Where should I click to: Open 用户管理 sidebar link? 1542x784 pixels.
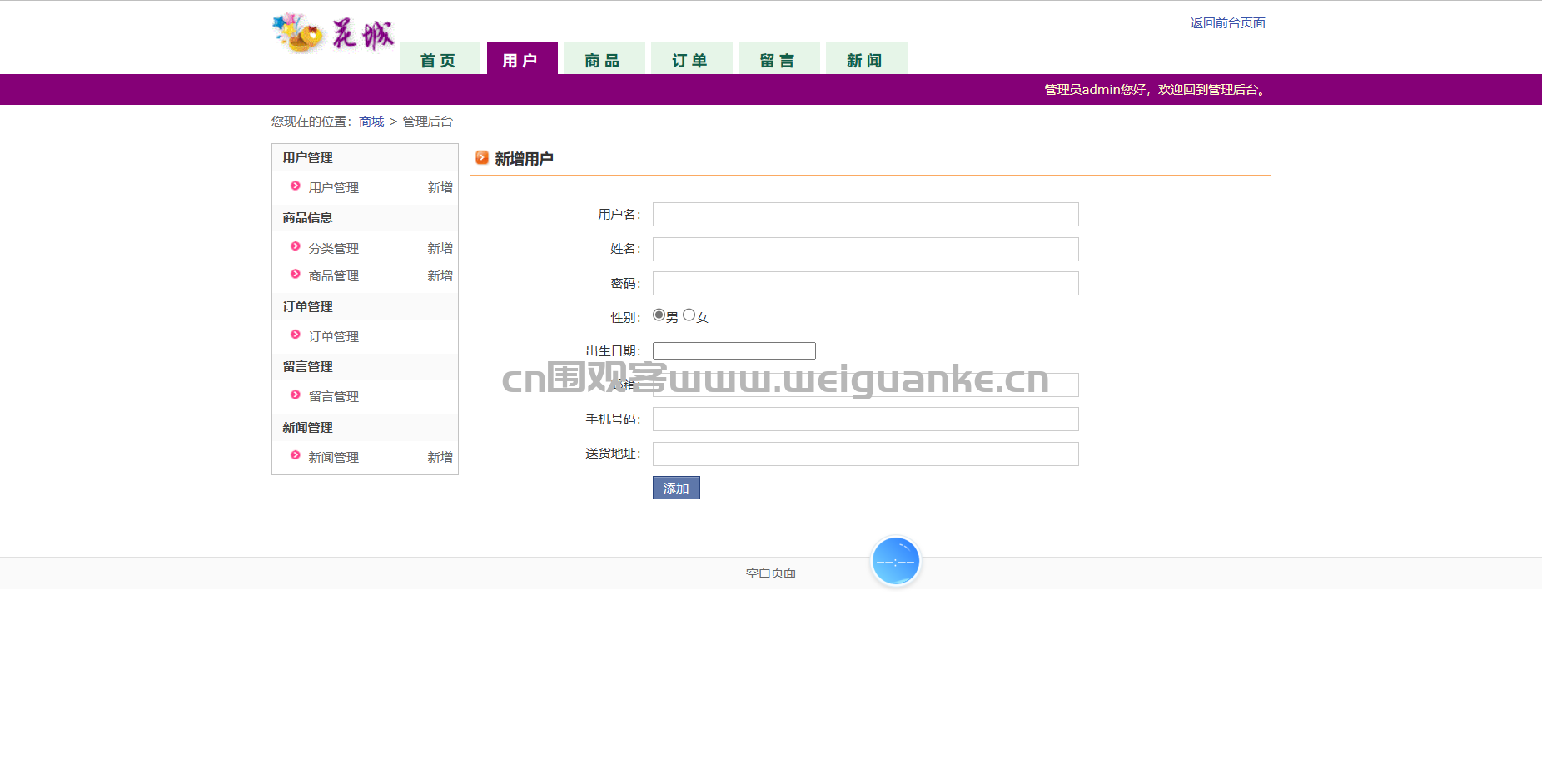333,188
